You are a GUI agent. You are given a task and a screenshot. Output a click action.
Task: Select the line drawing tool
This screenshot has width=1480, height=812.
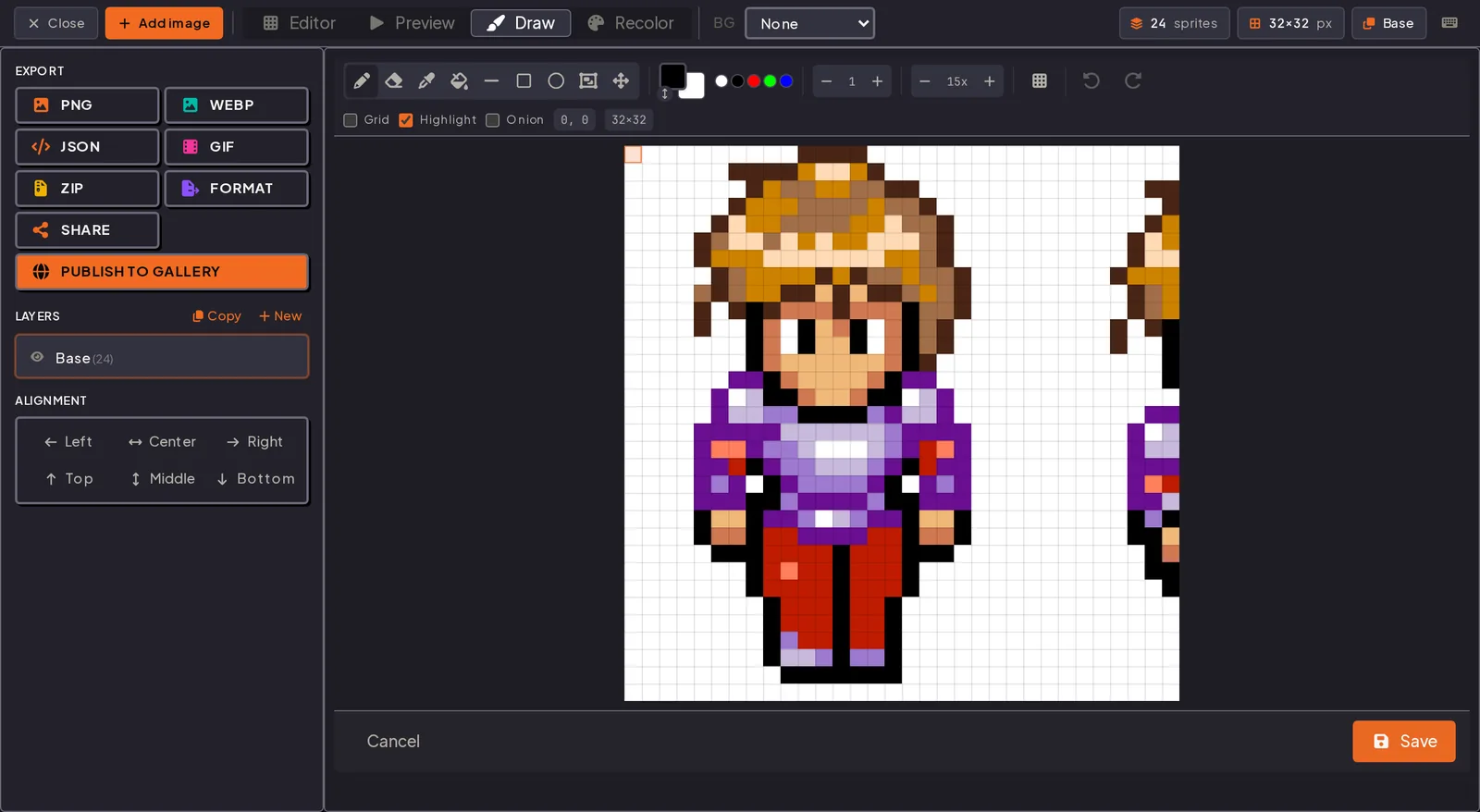491,81
